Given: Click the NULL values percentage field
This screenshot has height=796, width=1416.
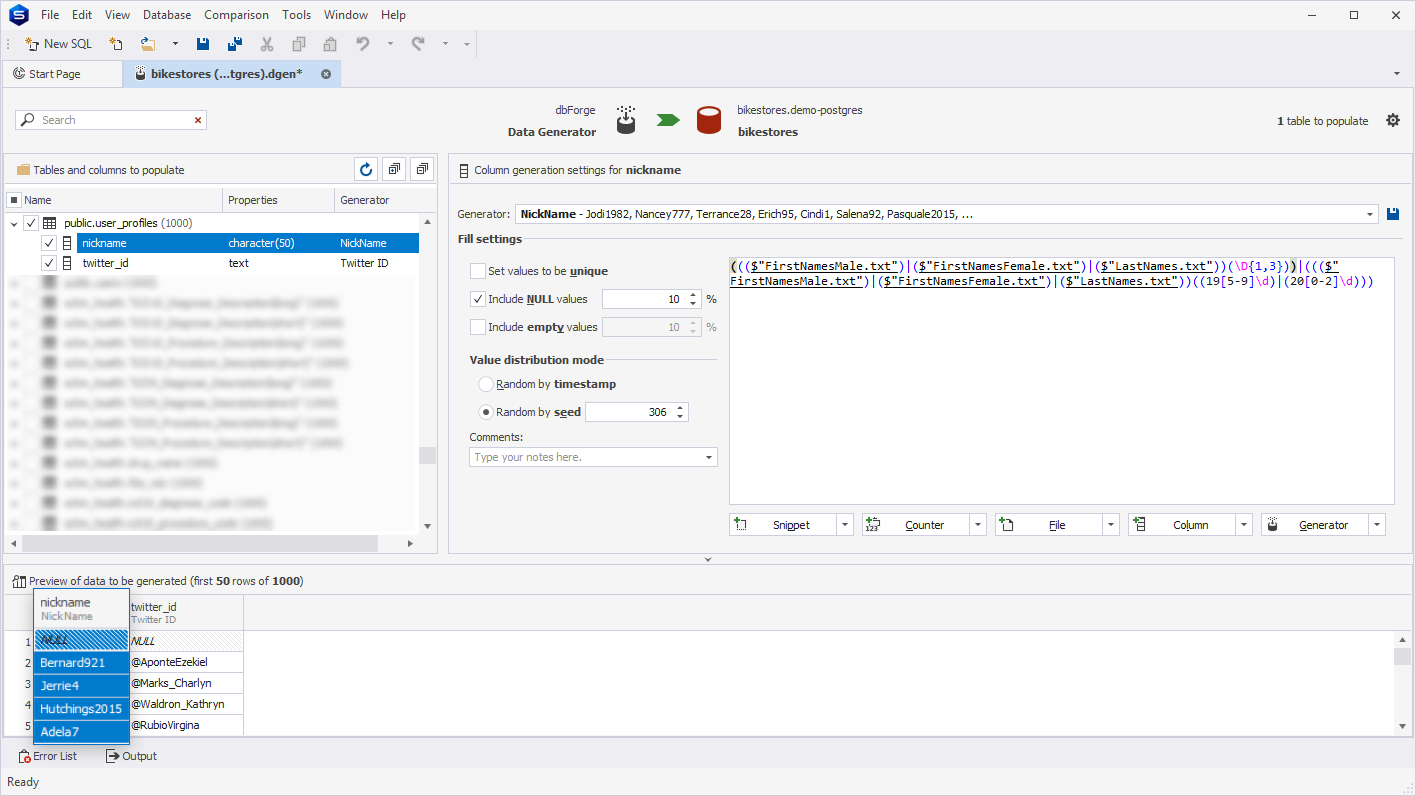Looking at the screenshot, I should [644, 299].
